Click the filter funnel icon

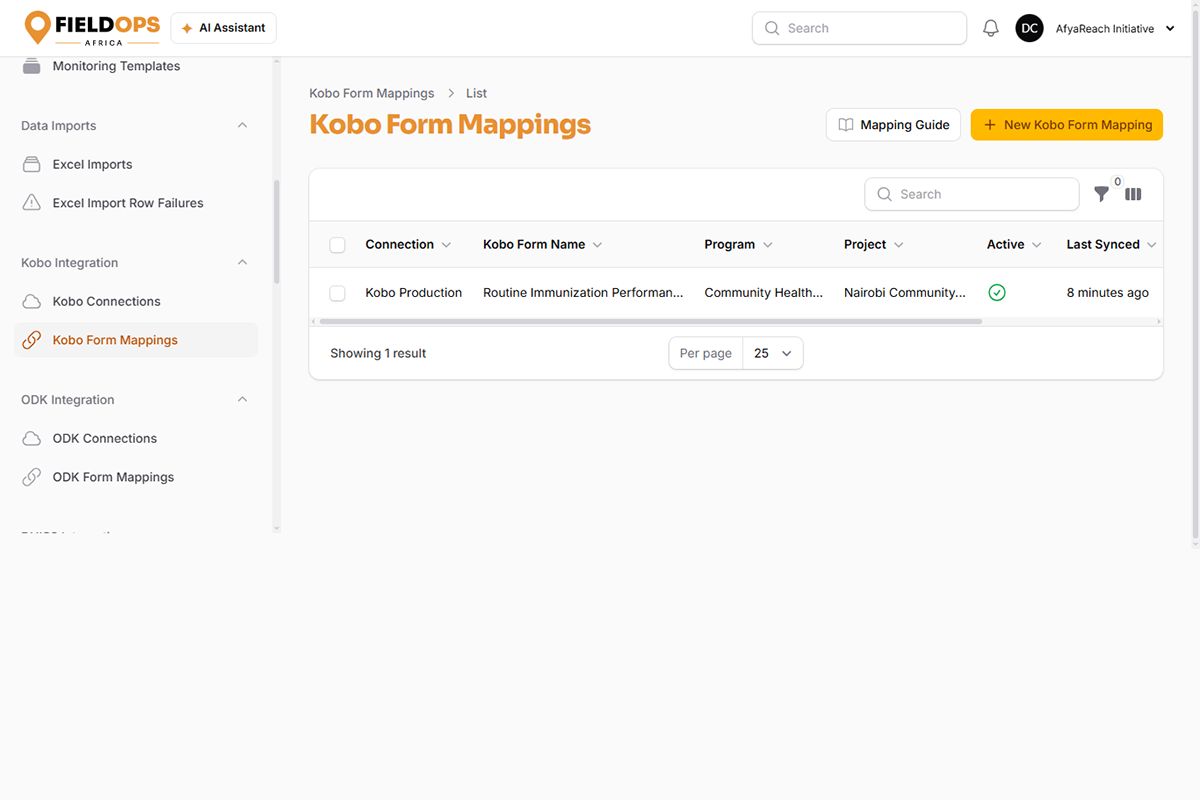click(x=1101, y=194)
